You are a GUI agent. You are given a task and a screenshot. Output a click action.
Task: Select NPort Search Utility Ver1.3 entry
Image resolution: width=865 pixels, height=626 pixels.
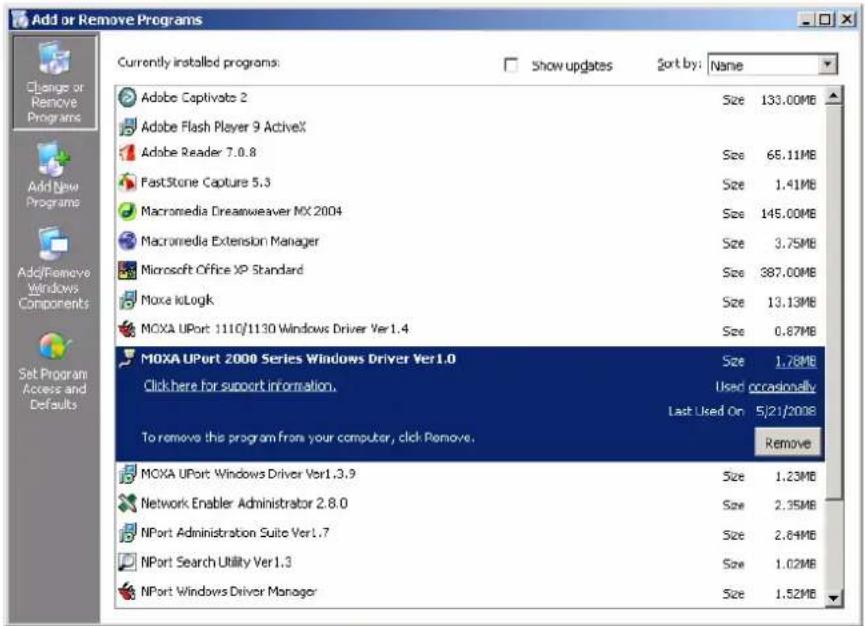click(469, 563)
